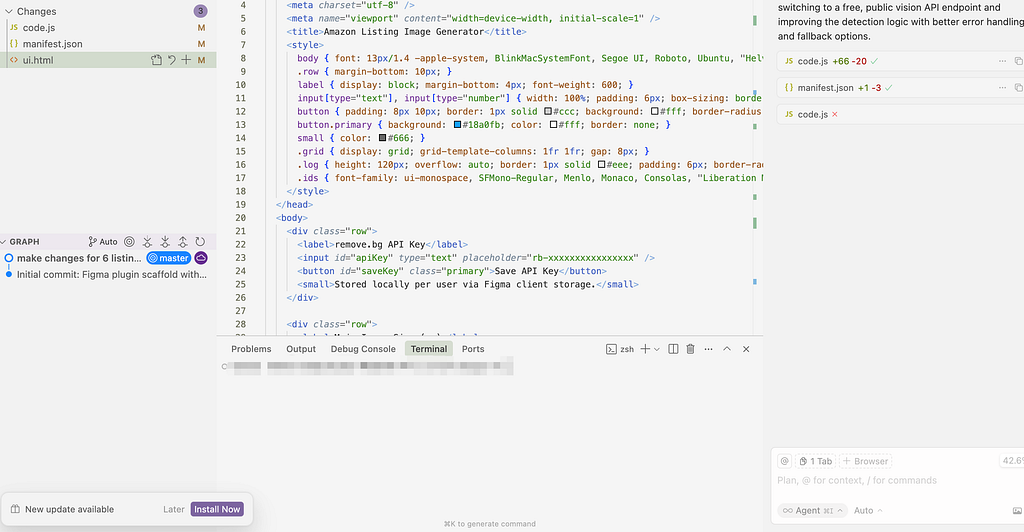Click the editor overview ruler scrollbar
This screenshot has height=532, width=1024.
[x=755, y=166]
